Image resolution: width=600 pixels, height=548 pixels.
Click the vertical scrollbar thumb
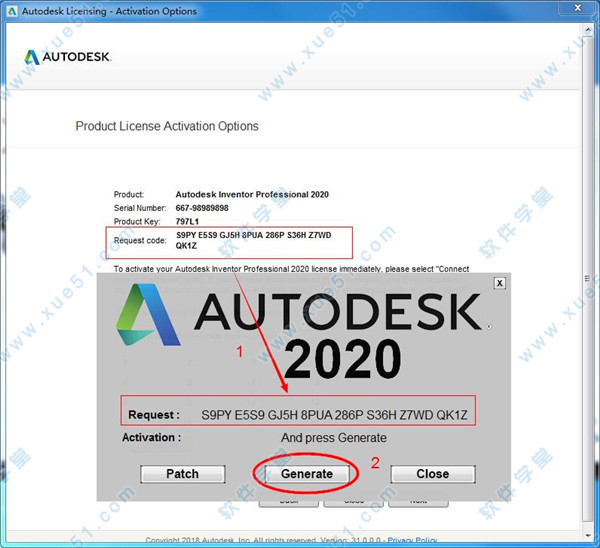click(588, 278)
